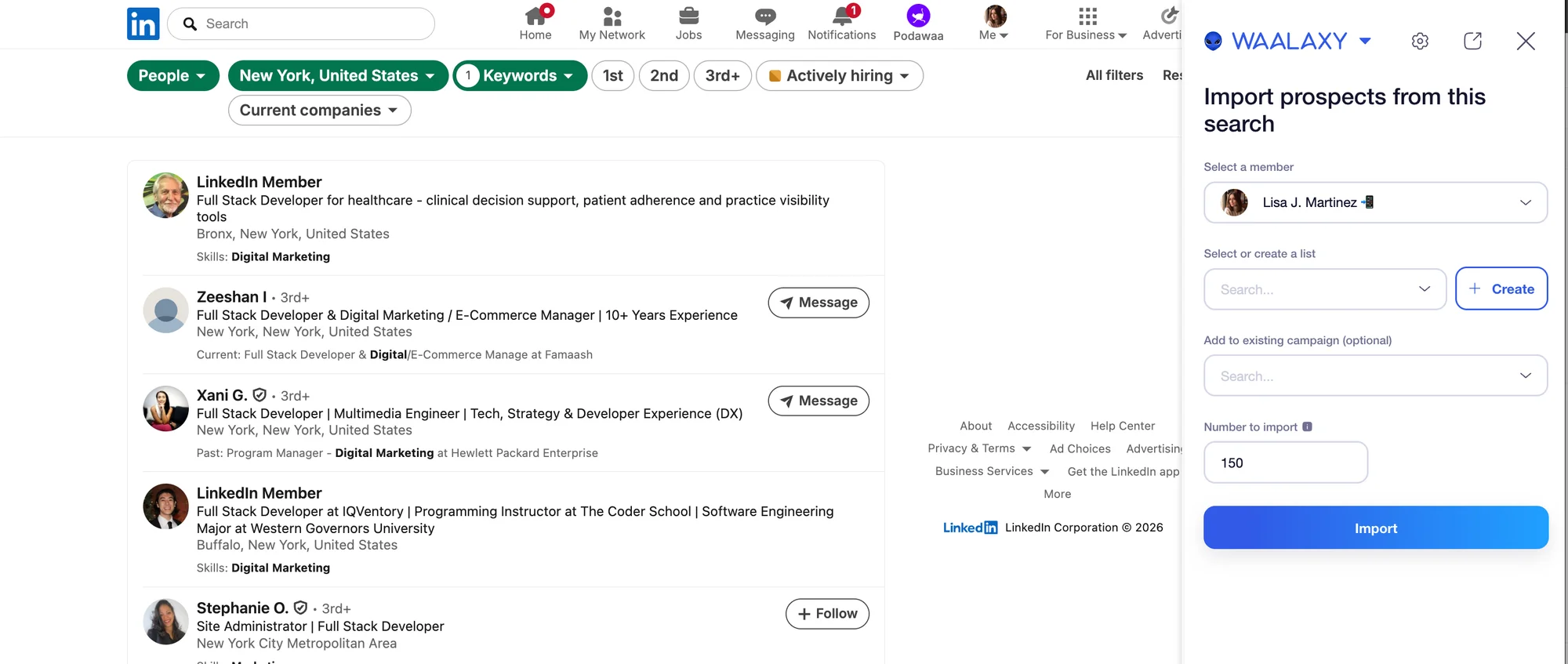Open the Waalaxy logo dropdown menu
Screen dimensions: 1568x664
coord(1365,41)
